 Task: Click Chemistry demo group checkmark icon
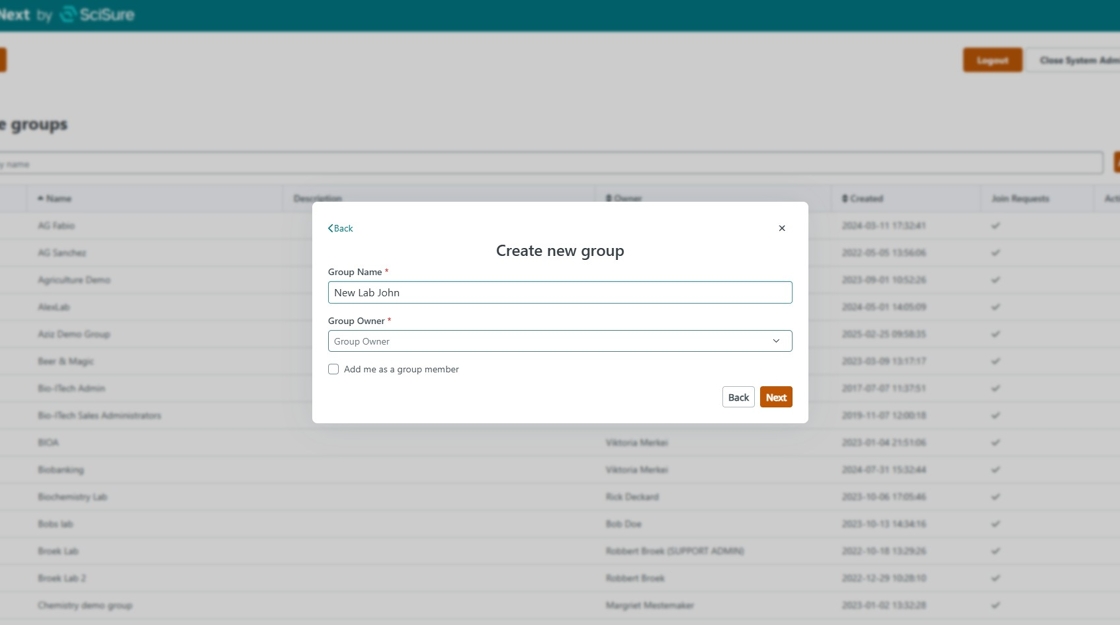click(x=995, y=605)
